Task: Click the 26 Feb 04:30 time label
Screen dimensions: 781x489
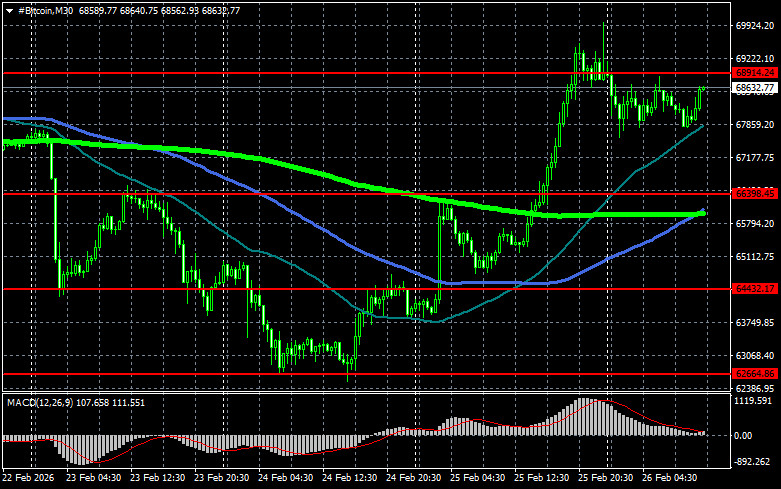Action: coord(669,478)
